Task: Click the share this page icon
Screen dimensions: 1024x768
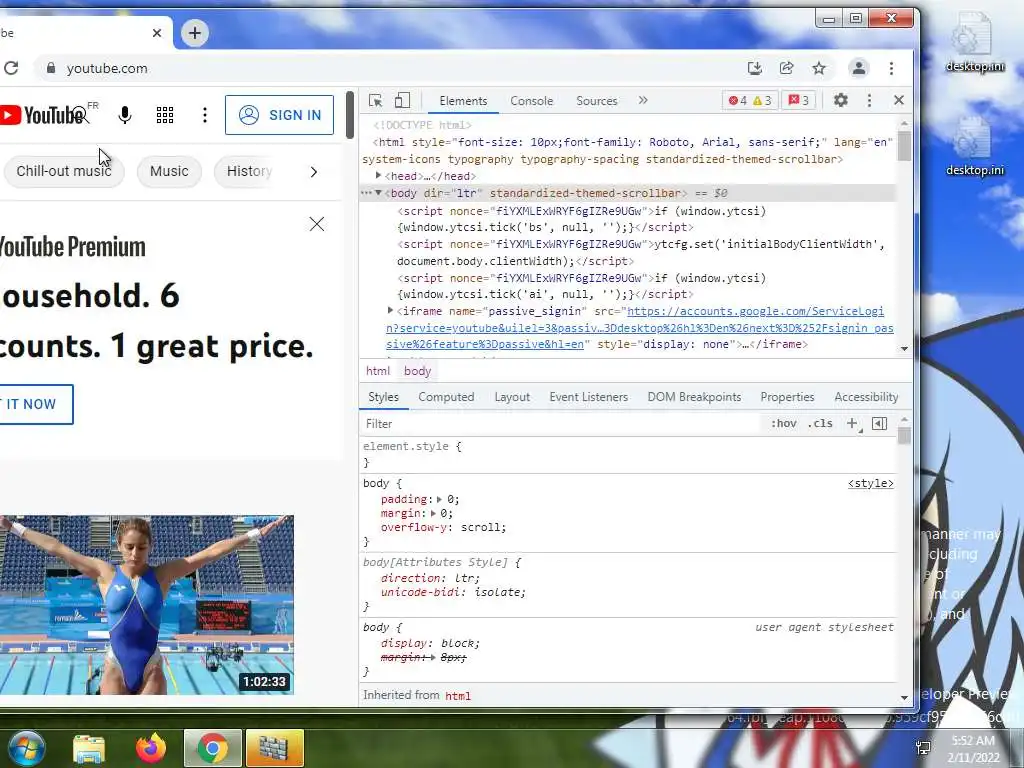Action: point(786,68)
